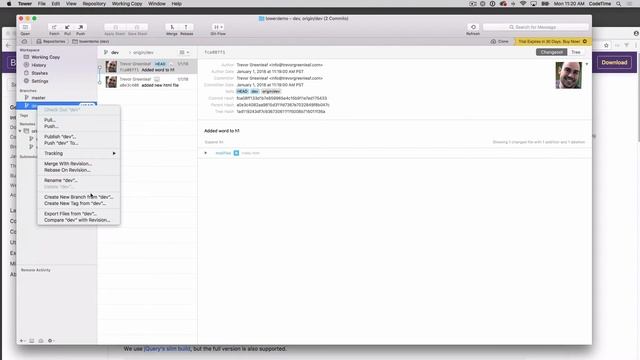The width and height of the screenshot is (640, 360).
Task: Click the Push toolbar icon
Action: pos(80,27)
